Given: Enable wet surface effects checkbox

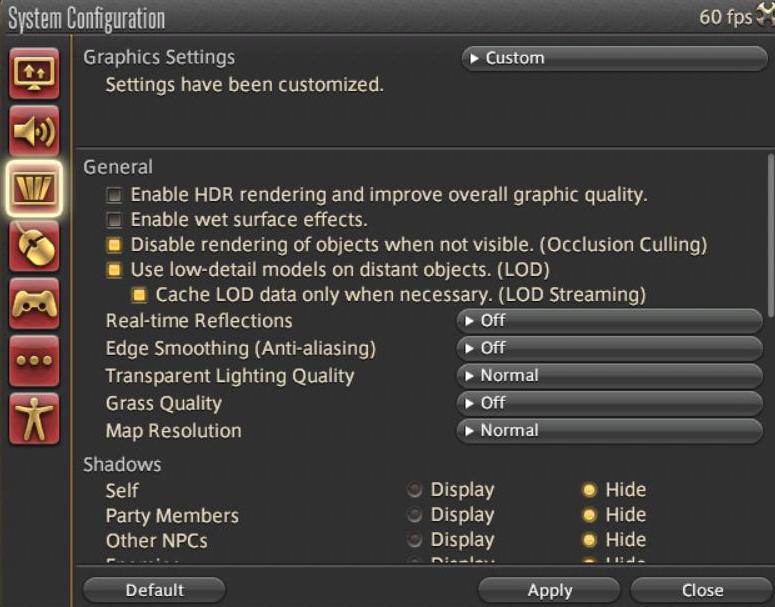Looking at the screenshot, I should (x=115, y=219).
